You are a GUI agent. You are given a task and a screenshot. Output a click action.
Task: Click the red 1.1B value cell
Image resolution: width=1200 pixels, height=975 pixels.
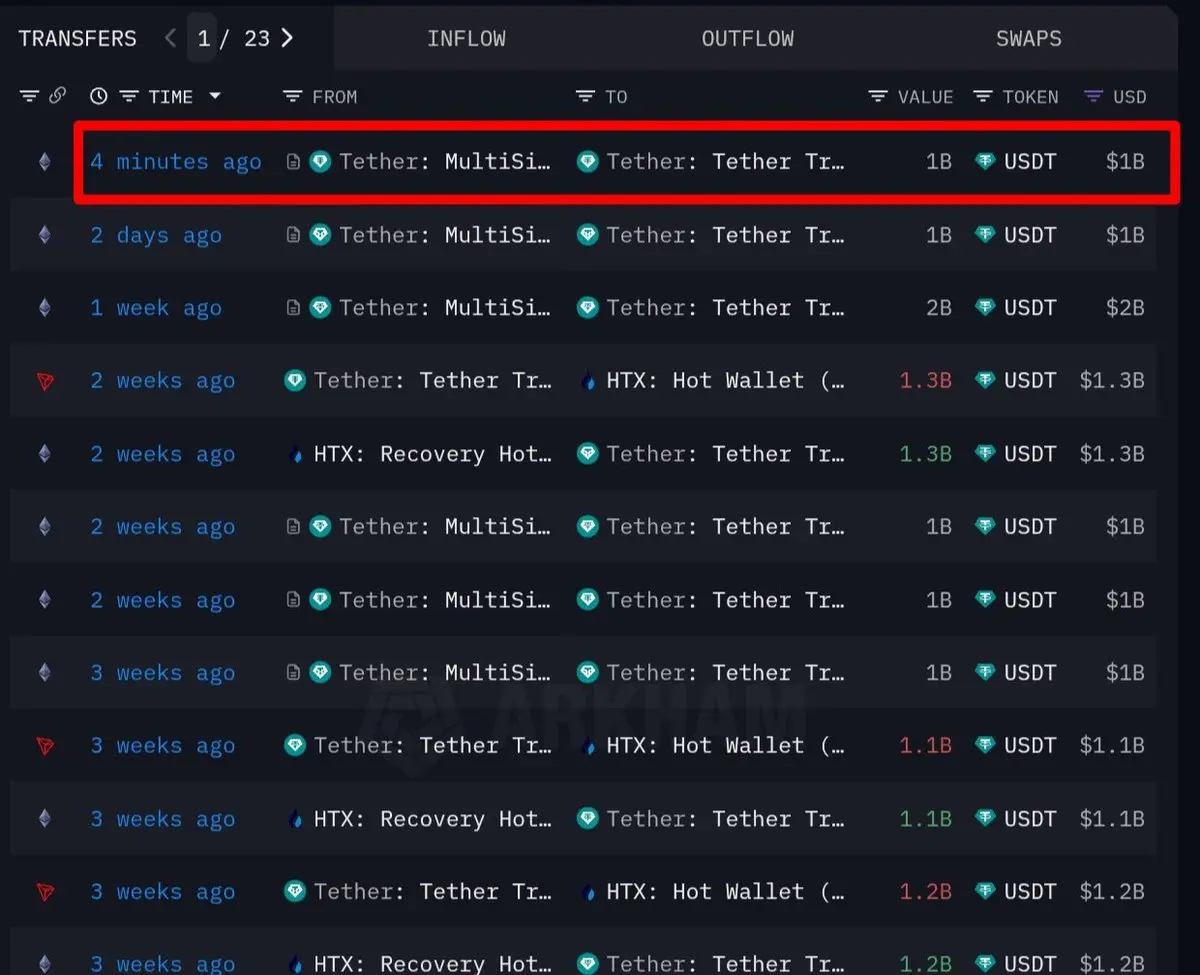(925, 746)
